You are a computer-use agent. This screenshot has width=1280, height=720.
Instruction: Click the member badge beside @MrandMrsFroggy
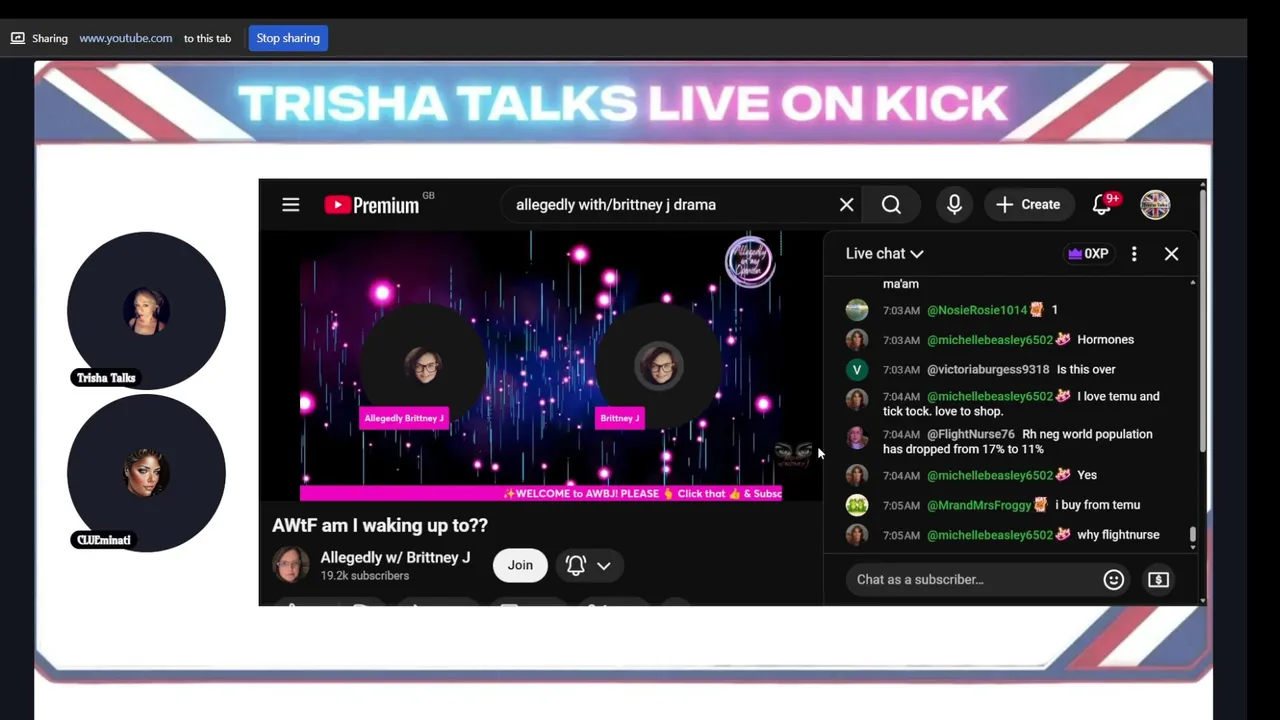tap(1040, 505)
